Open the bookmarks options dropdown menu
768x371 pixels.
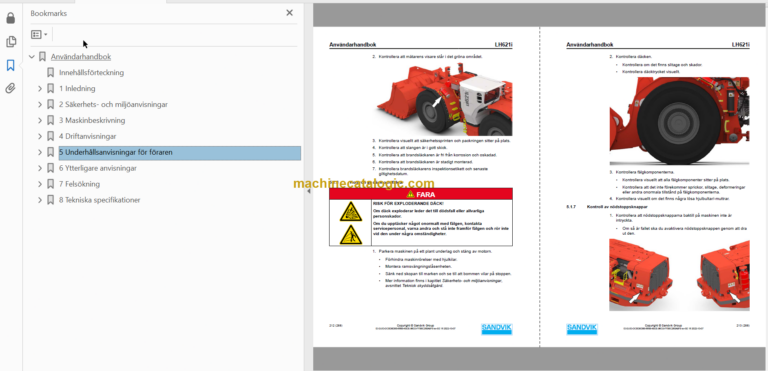coord(39,34)
